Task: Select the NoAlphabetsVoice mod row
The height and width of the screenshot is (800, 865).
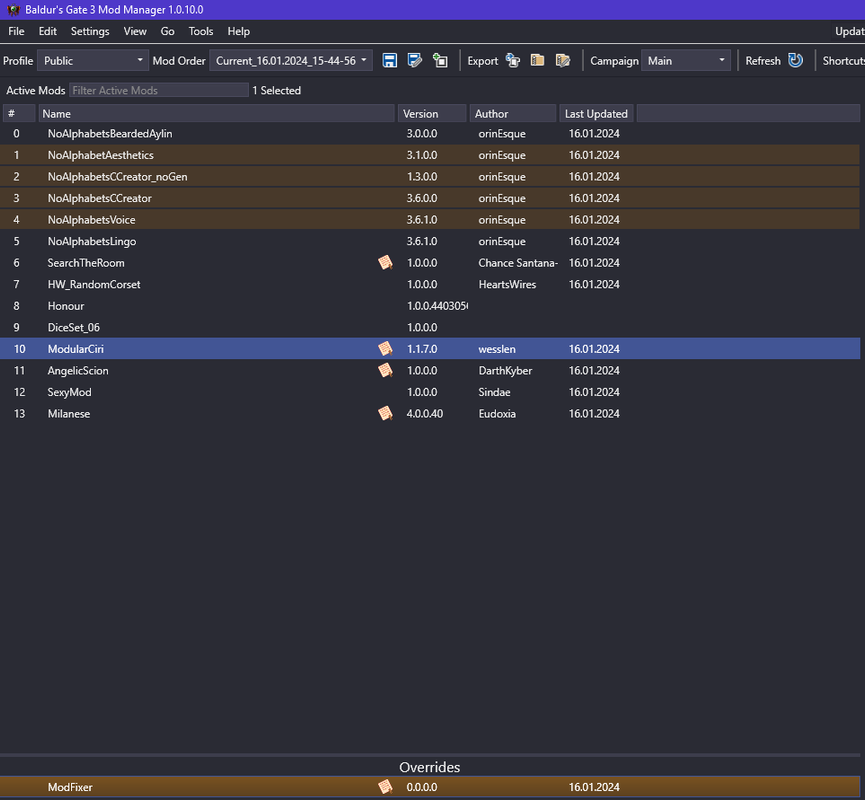Action: [430, 220]
